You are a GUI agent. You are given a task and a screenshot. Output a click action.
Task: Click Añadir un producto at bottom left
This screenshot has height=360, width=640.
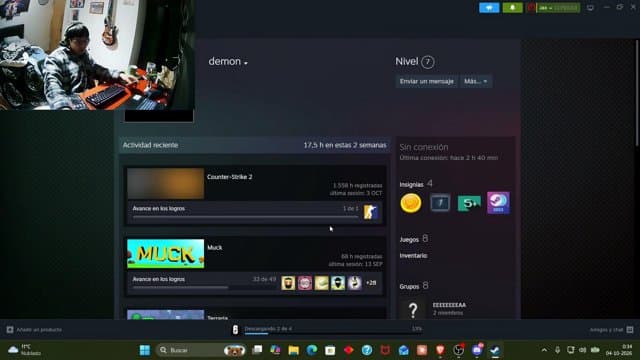pos(34,330)
